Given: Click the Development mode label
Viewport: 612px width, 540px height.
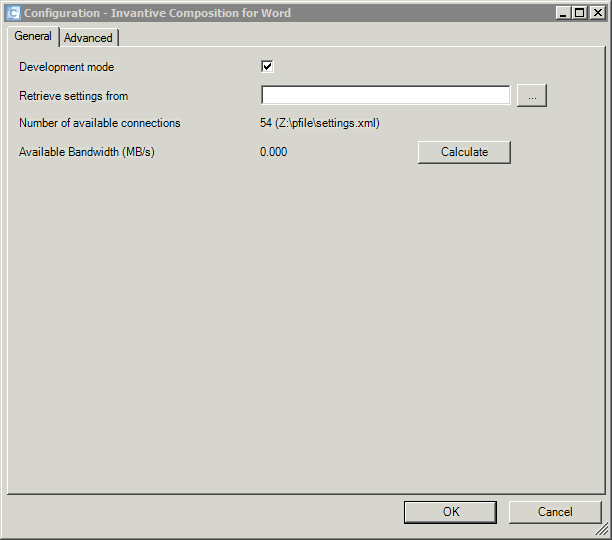Looking at the screenshot, I should pos(67,67).
